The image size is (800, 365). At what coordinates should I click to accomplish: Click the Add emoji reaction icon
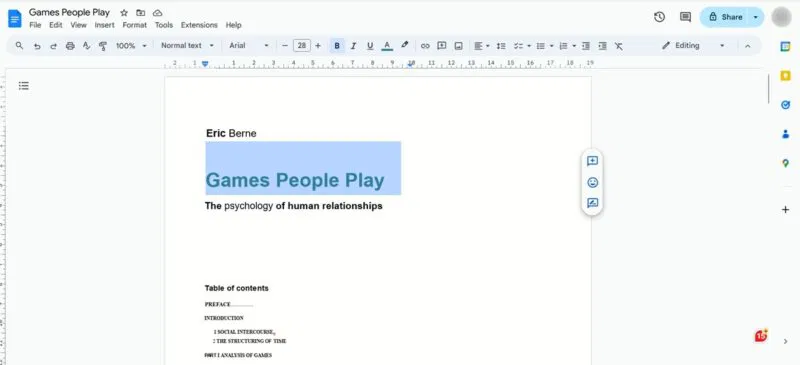(592, 182)
